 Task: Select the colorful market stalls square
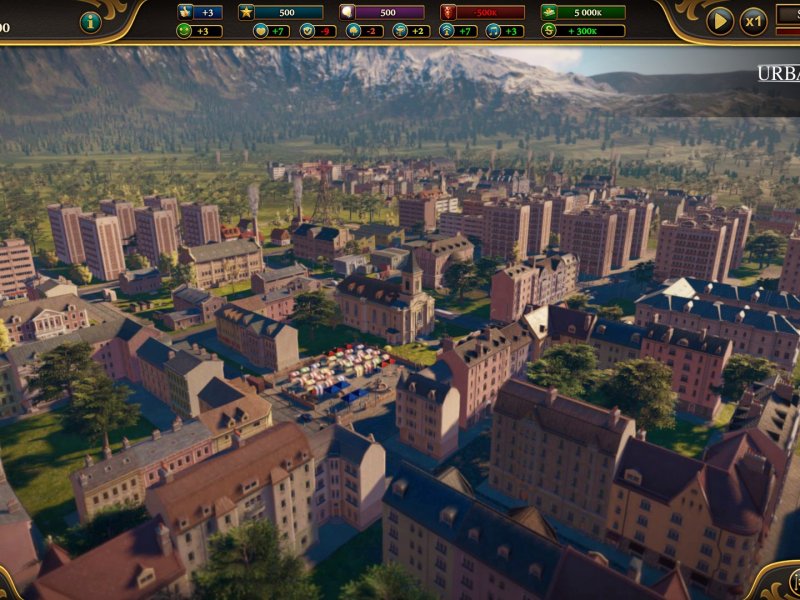(335, 372)
